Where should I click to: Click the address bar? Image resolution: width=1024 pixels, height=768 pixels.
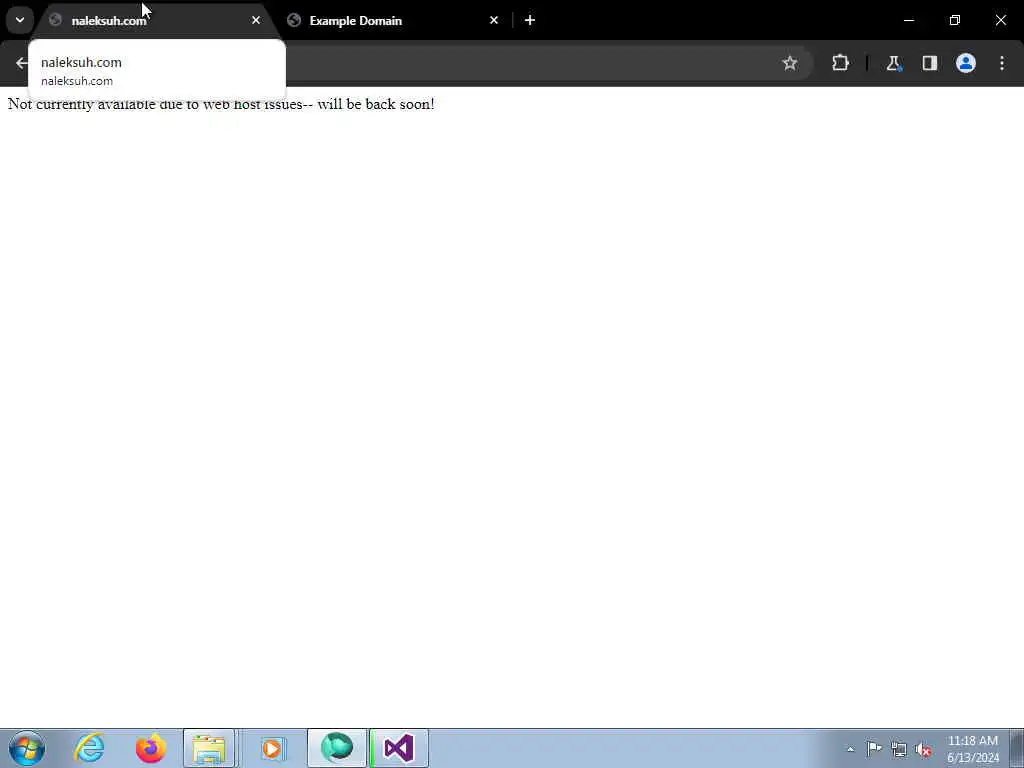pyautogui.click(x=529, y=63)
